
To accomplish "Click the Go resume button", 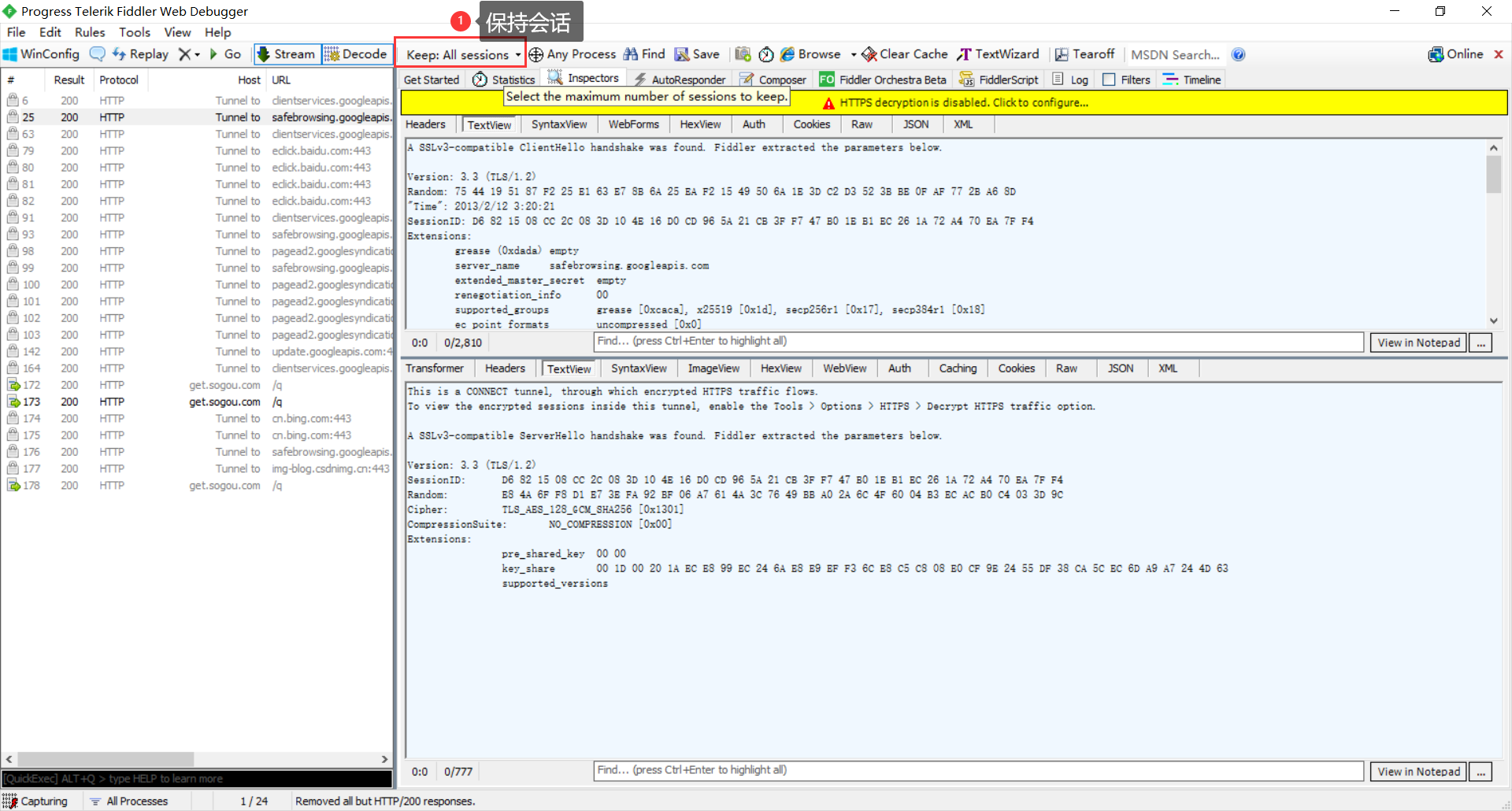I will (225, 54).
